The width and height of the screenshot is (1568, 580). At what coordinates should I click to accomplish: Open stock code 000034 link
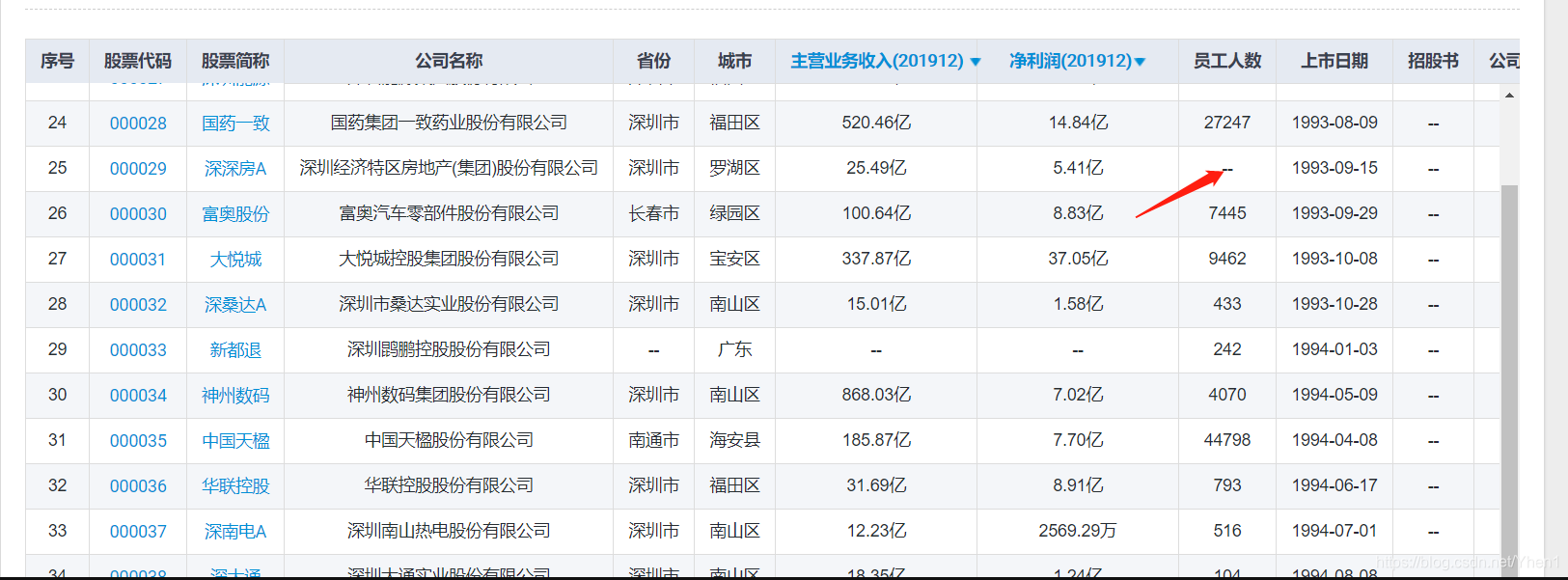[x=138, y=396]
